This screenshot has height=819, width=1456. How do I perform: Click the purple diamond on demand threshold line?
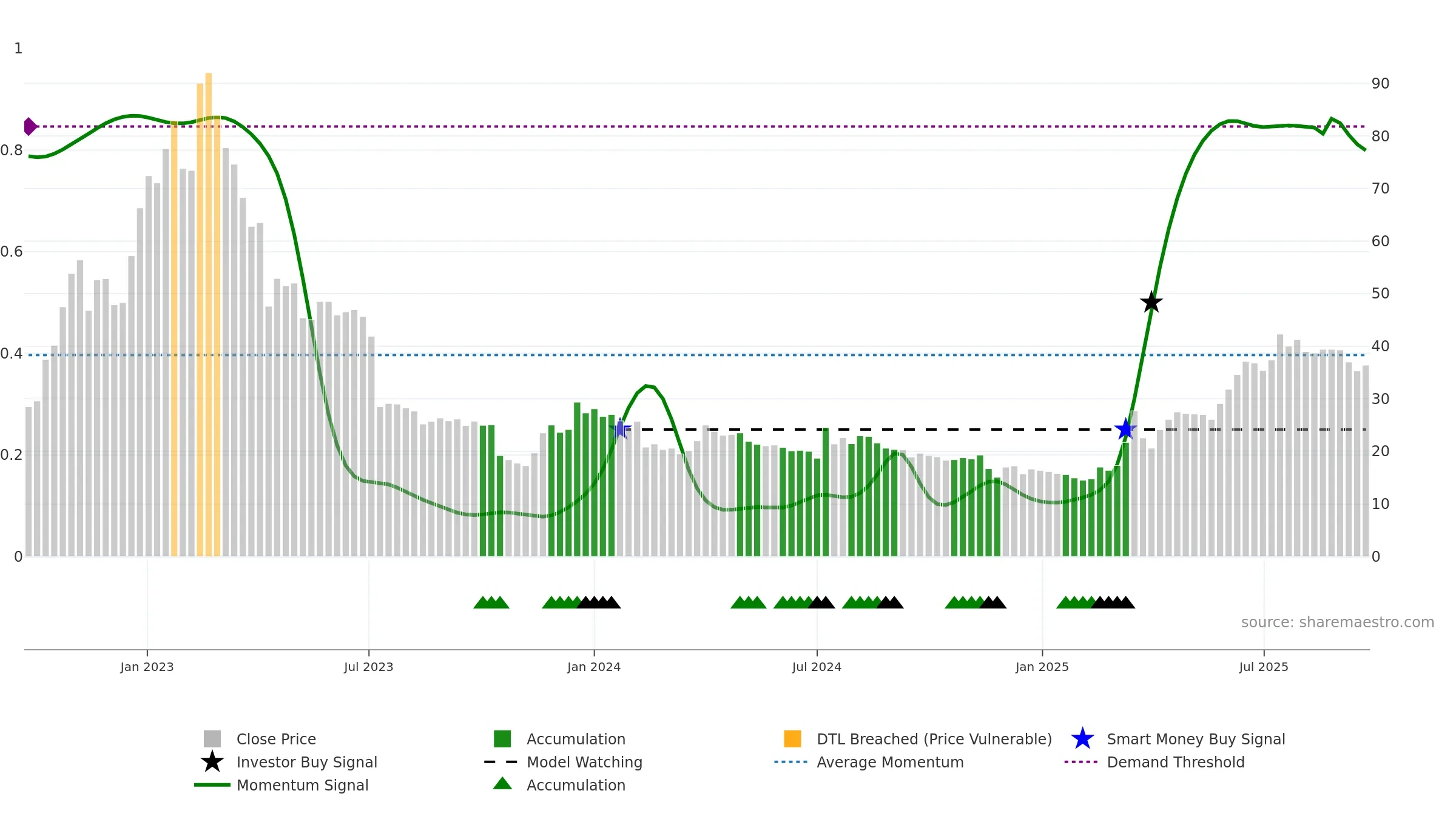coord(30,127)
